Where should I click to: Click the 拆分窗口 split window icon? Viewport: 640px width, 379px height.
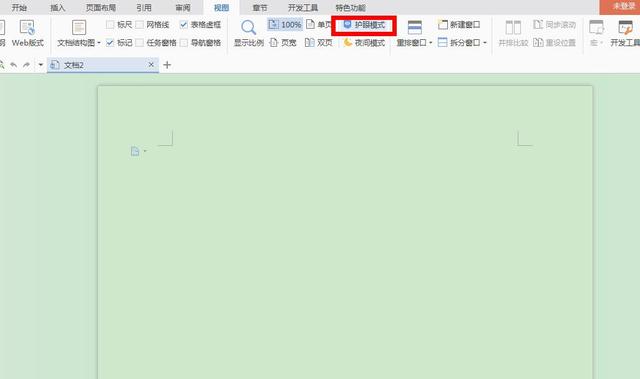[442, 42]
